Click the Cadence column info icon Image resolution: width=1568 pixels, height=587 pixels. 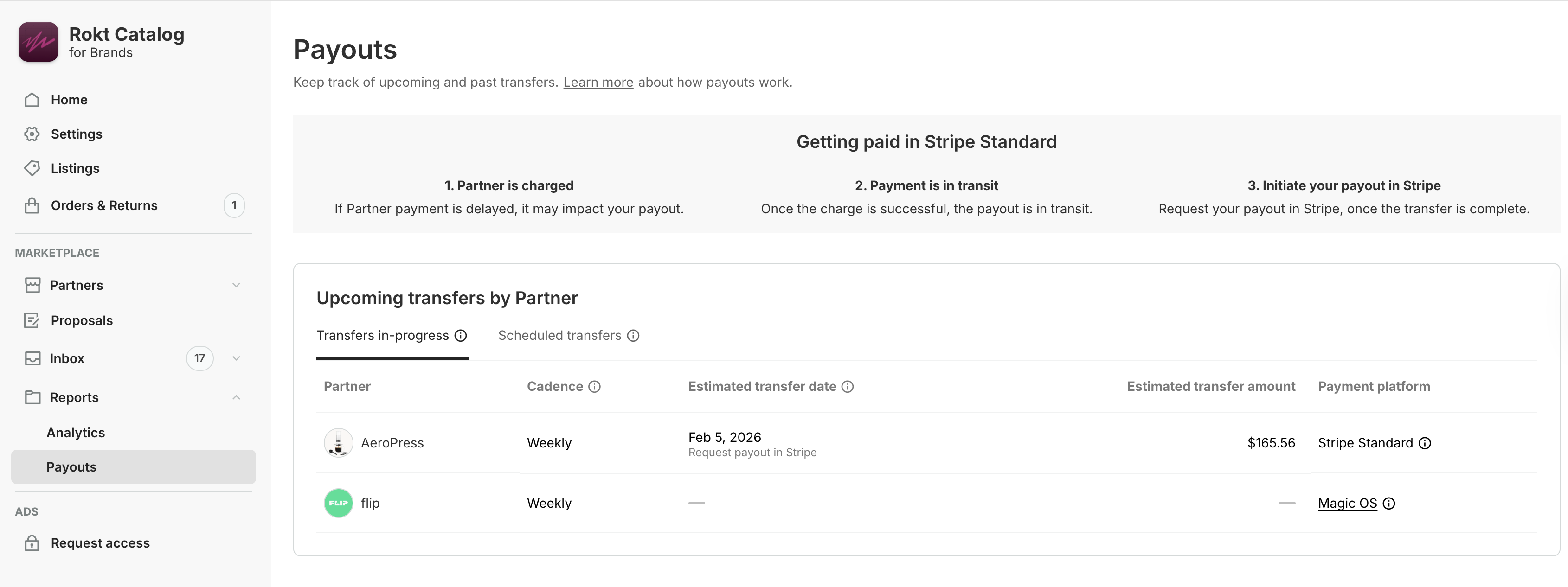coord(594,387)
